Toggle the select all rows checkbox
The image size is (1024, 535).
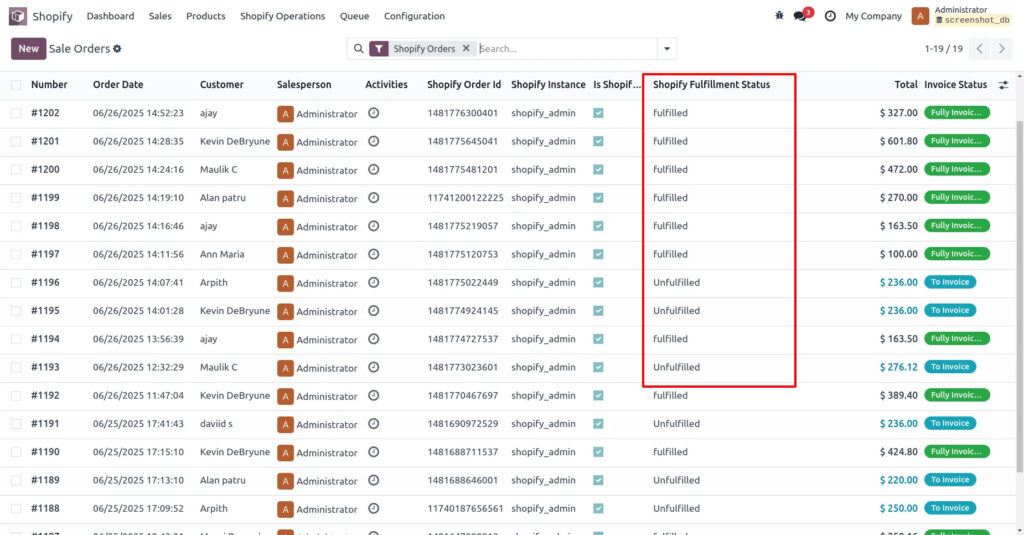click(15, 85)
